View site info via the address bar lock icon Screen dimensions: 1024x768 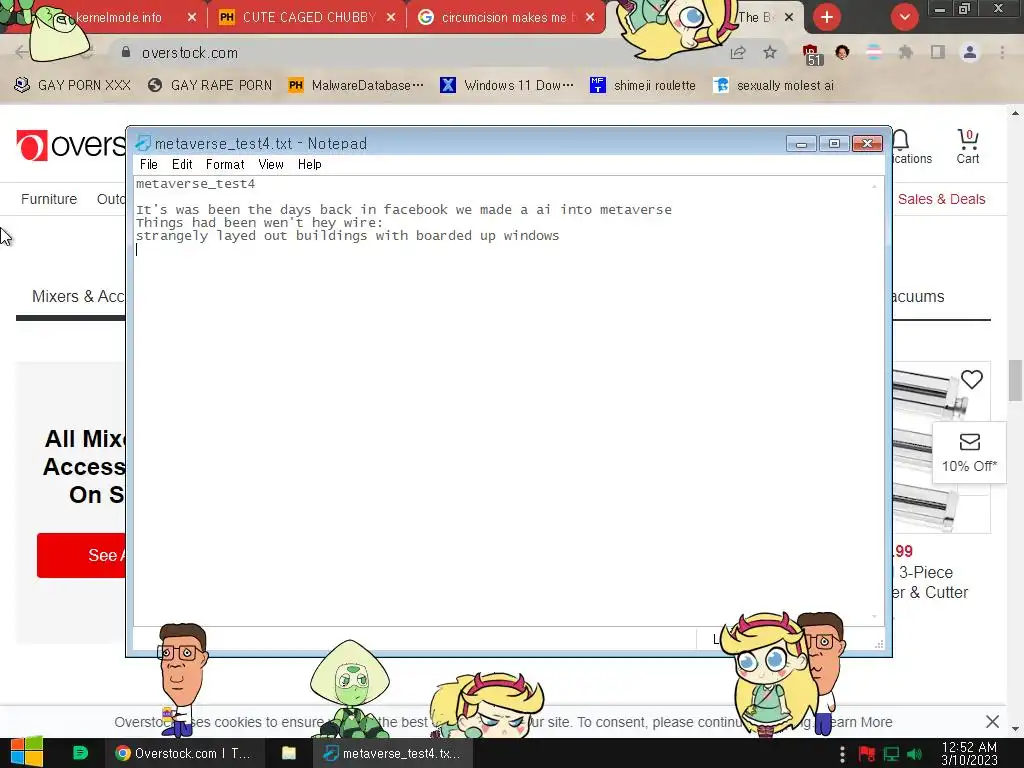126,52
